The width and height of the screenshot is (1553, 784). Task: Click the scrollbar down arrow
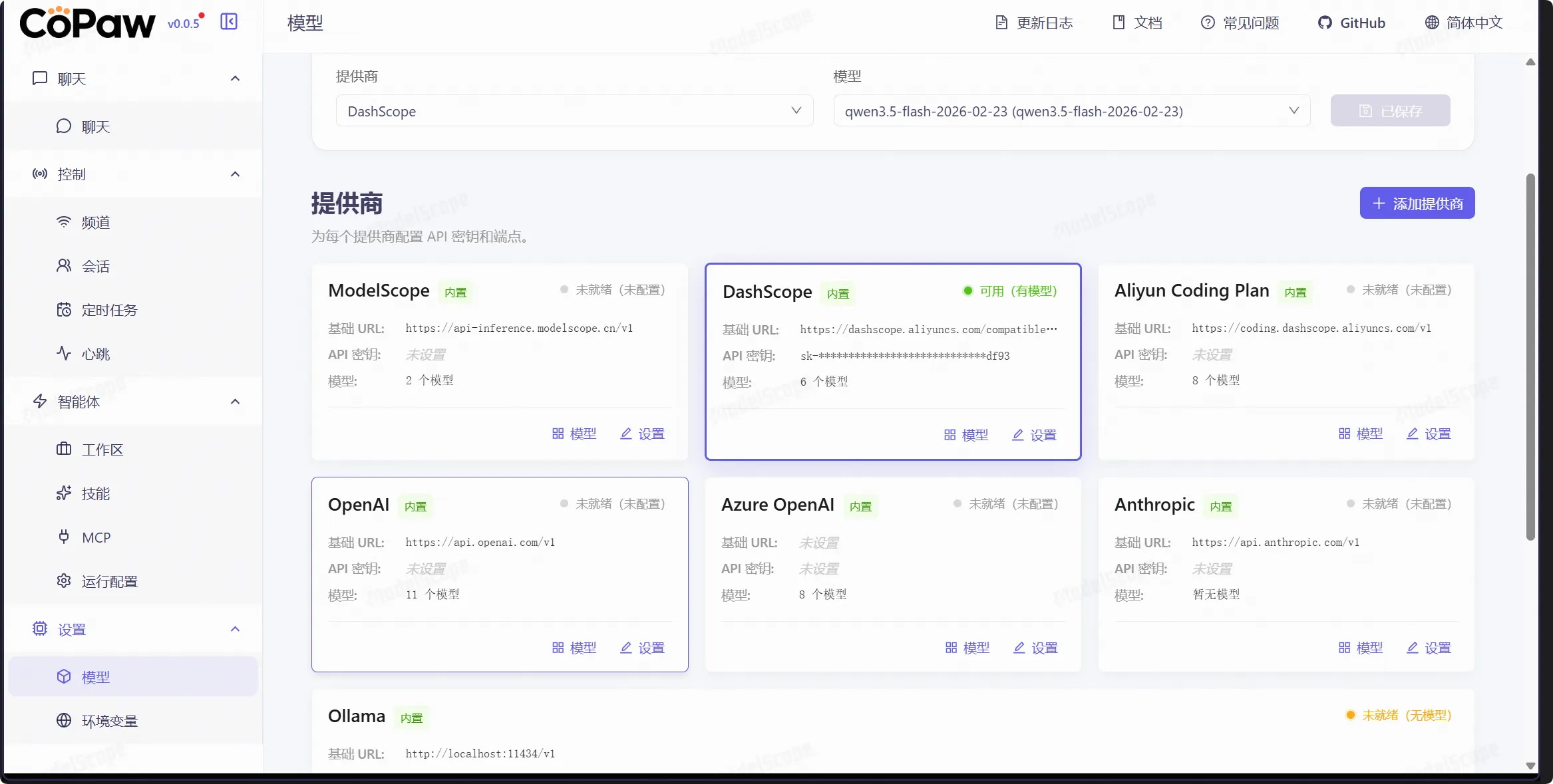pyautogui.click(x=1530, y=765)
